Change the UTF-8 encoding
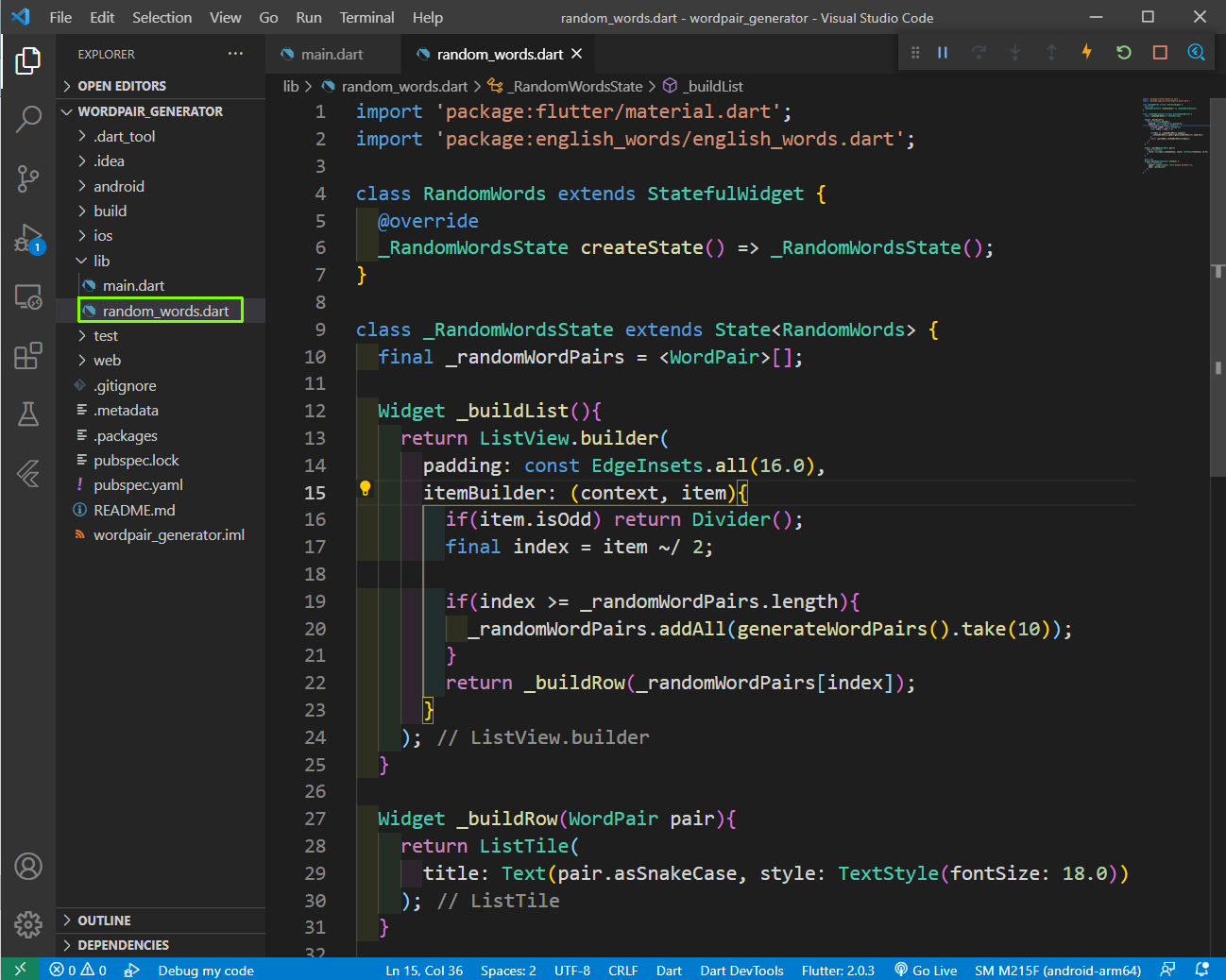Screen dimensions: 1226x980 pyautogui.click(x=572, y=970)
